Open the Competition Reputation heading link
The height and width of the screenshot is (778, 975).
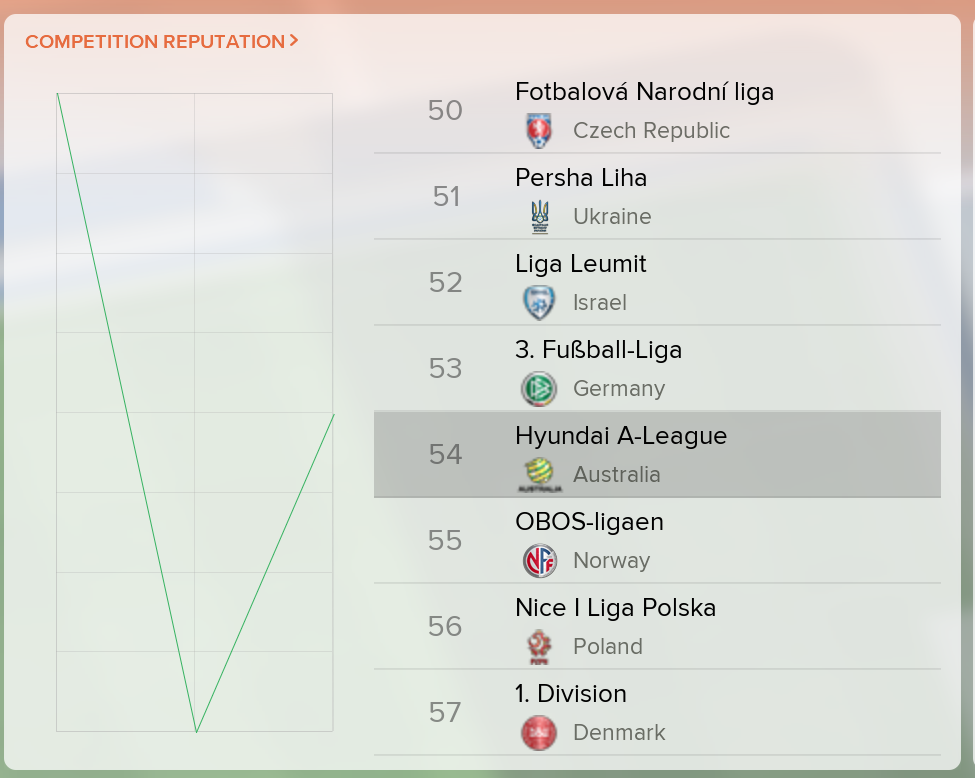coord(155,42)
